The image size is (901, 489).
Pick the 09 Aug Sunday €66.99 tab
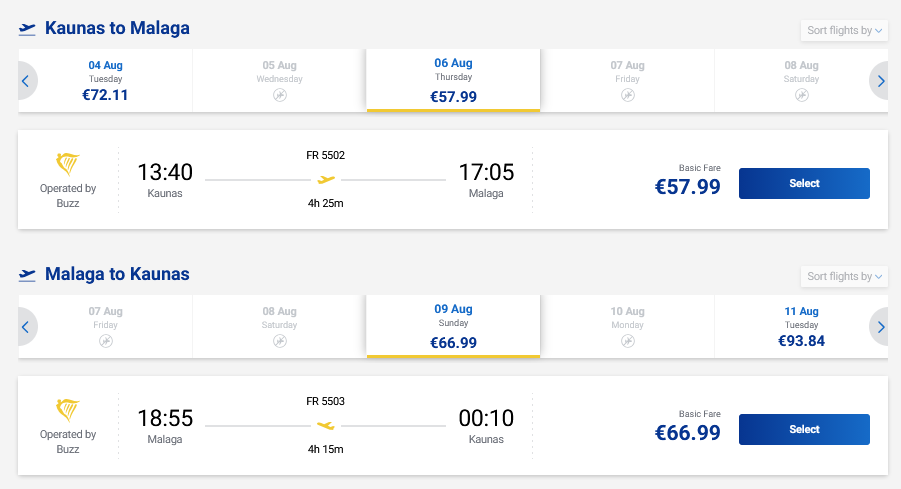tap(453, 327)
